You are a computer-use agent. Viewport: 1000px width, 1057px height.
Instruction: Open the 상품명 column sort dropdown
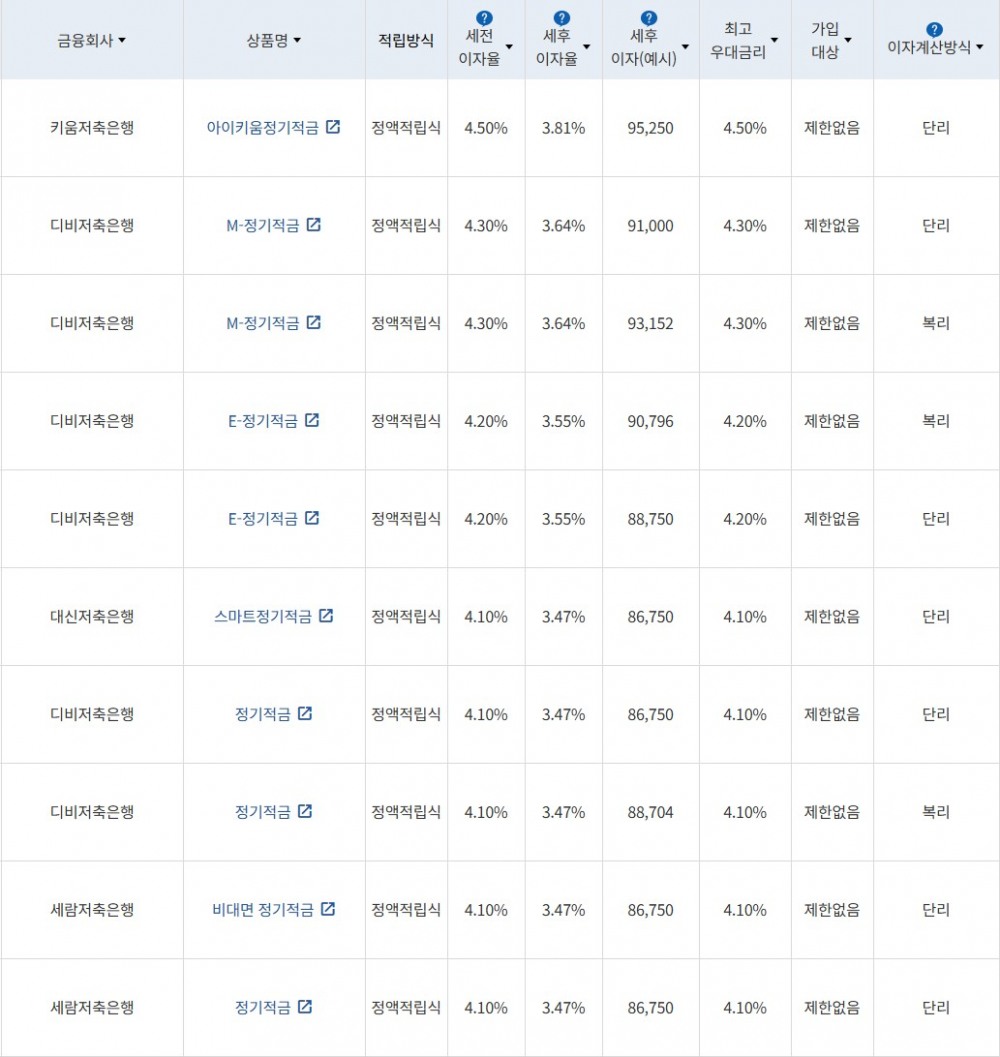[297, 41]
